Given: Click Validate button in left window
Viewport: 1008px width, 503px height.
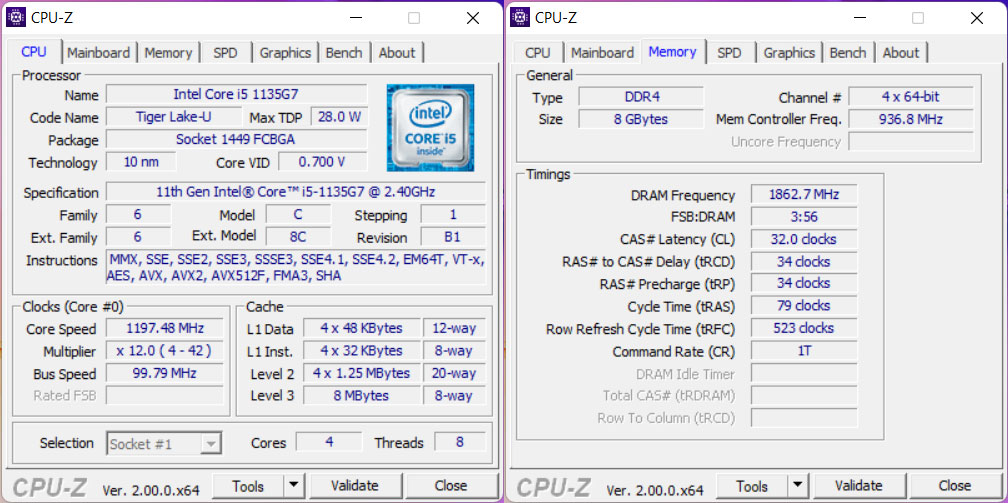Looking at the screenshot, I should coord(355,486).
